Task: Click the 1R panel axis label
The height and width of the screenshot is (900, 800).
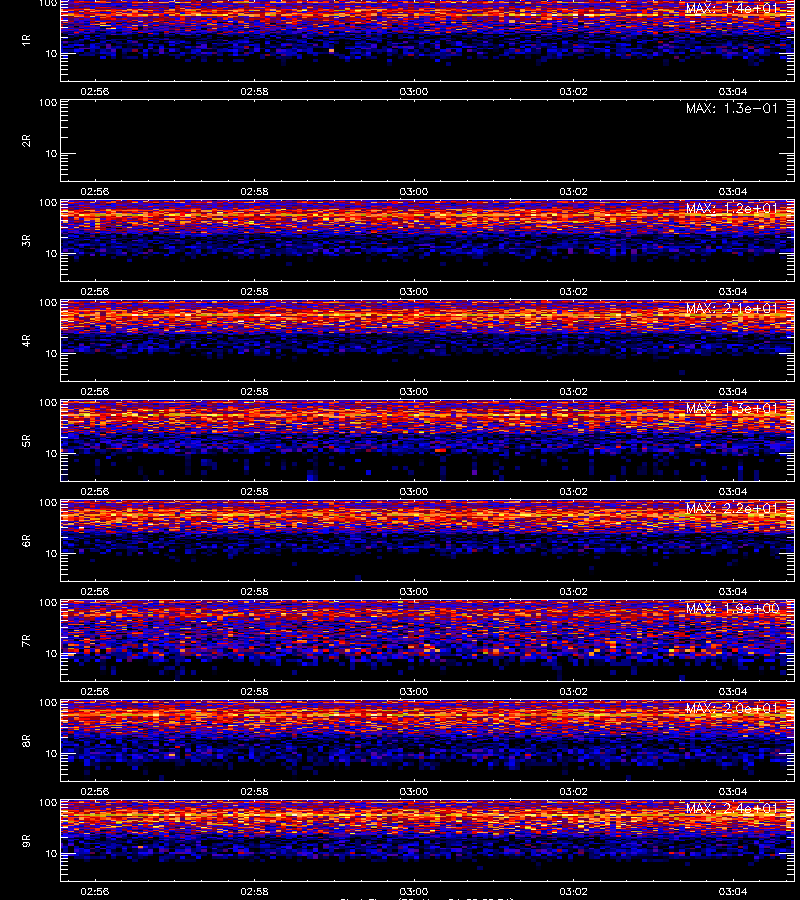Action: pos(26,40)
